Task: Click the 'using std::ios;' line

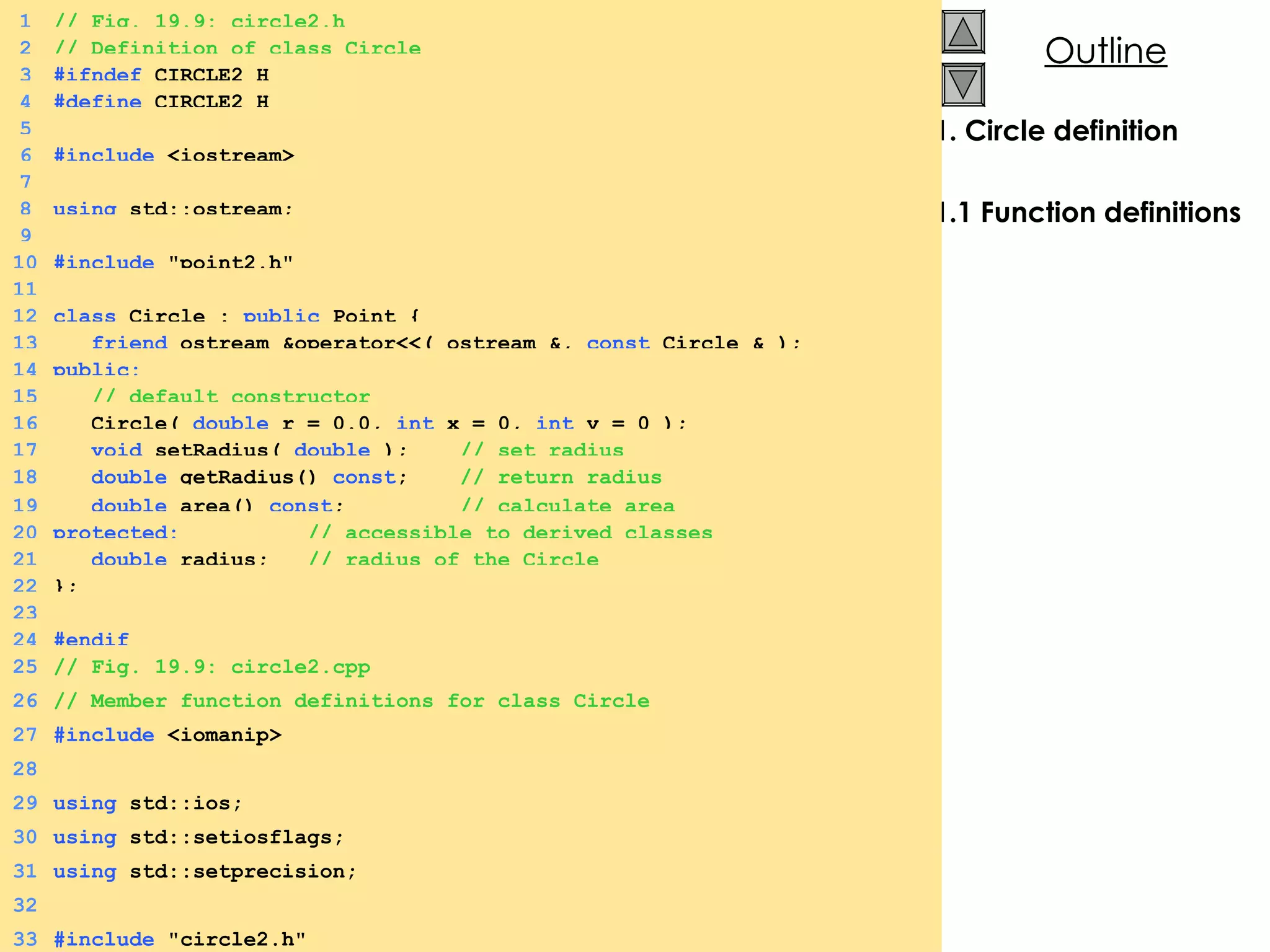Action: pos(148,803)
